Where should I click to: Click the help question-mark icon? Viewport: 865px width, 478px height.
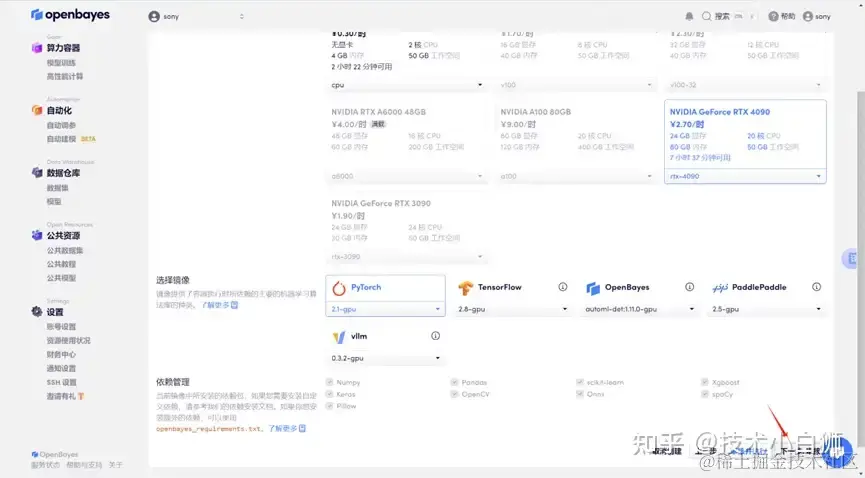tap(773, 17)
